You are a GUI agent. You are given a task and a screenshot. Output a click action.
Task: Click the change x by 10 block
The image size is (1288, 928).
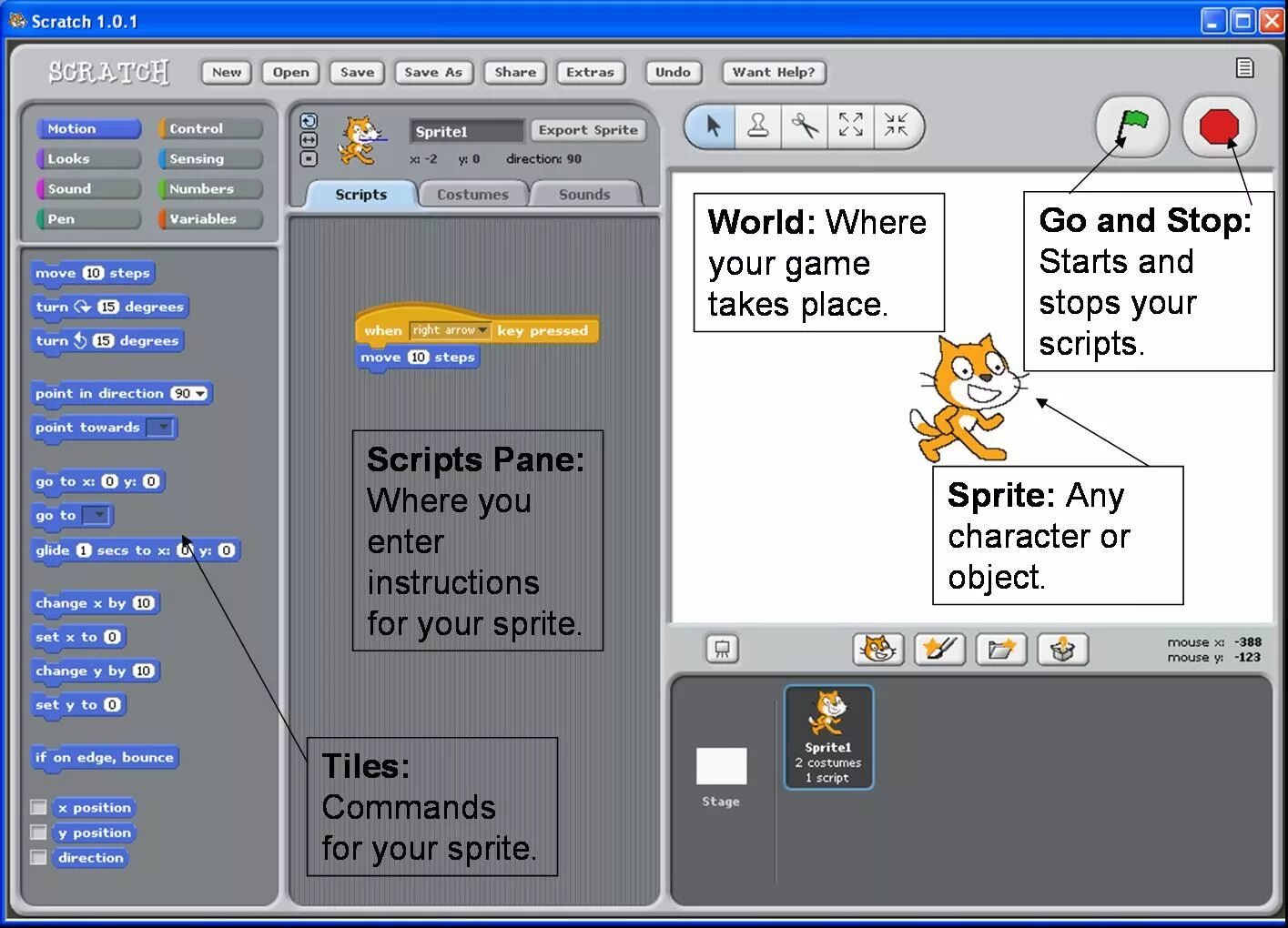[96, 603]
